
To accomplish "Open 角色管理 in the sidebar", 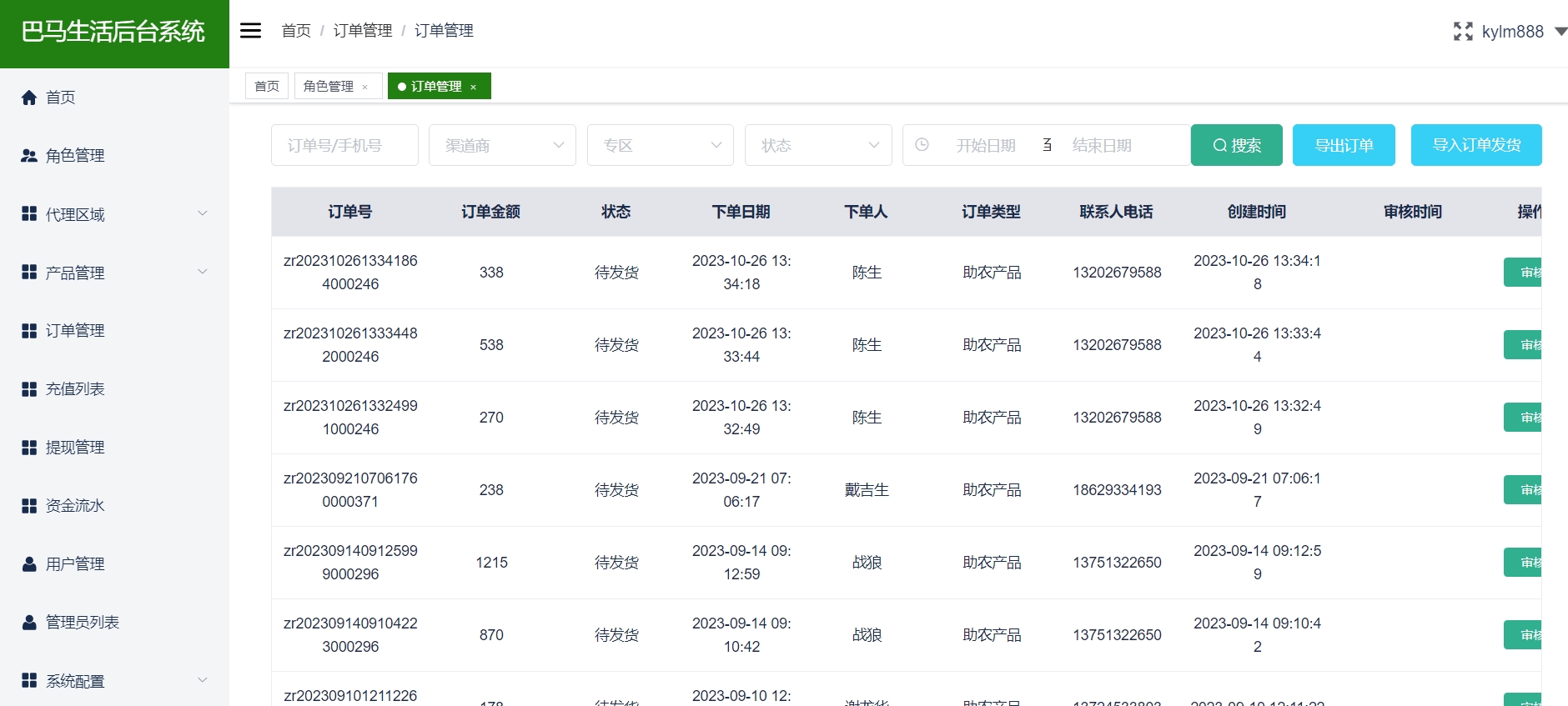I will 114,156.
